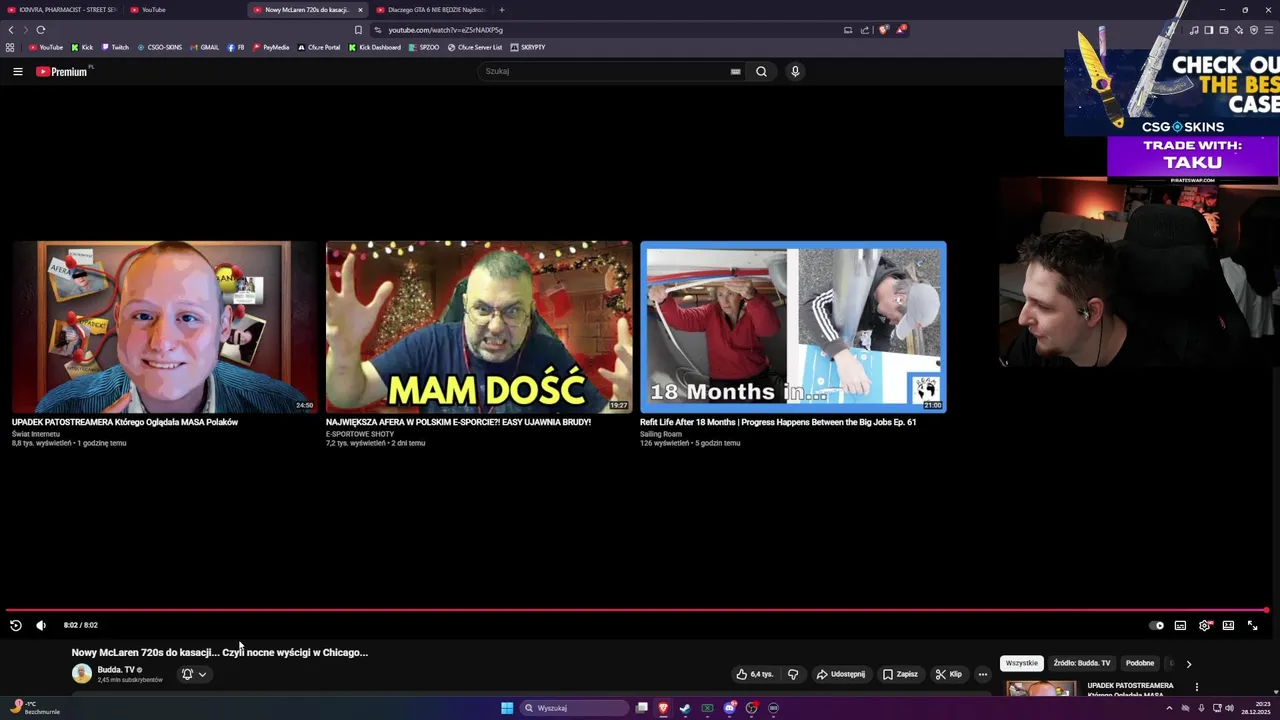This screenshot has width=1280, height=720.
Task: Open the MAM DOŚĆ video thumbnail
Action: point(478,327)
